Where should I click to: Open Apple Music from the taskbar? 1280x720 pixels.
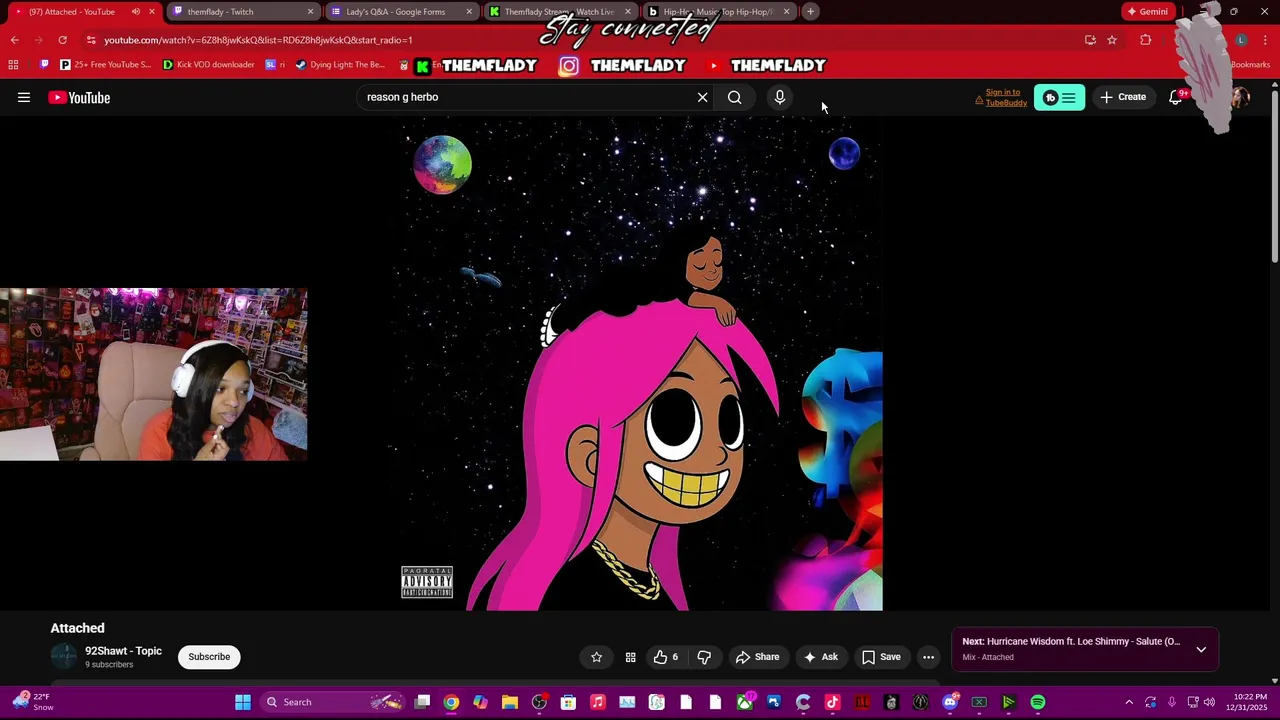coord(598,702)
